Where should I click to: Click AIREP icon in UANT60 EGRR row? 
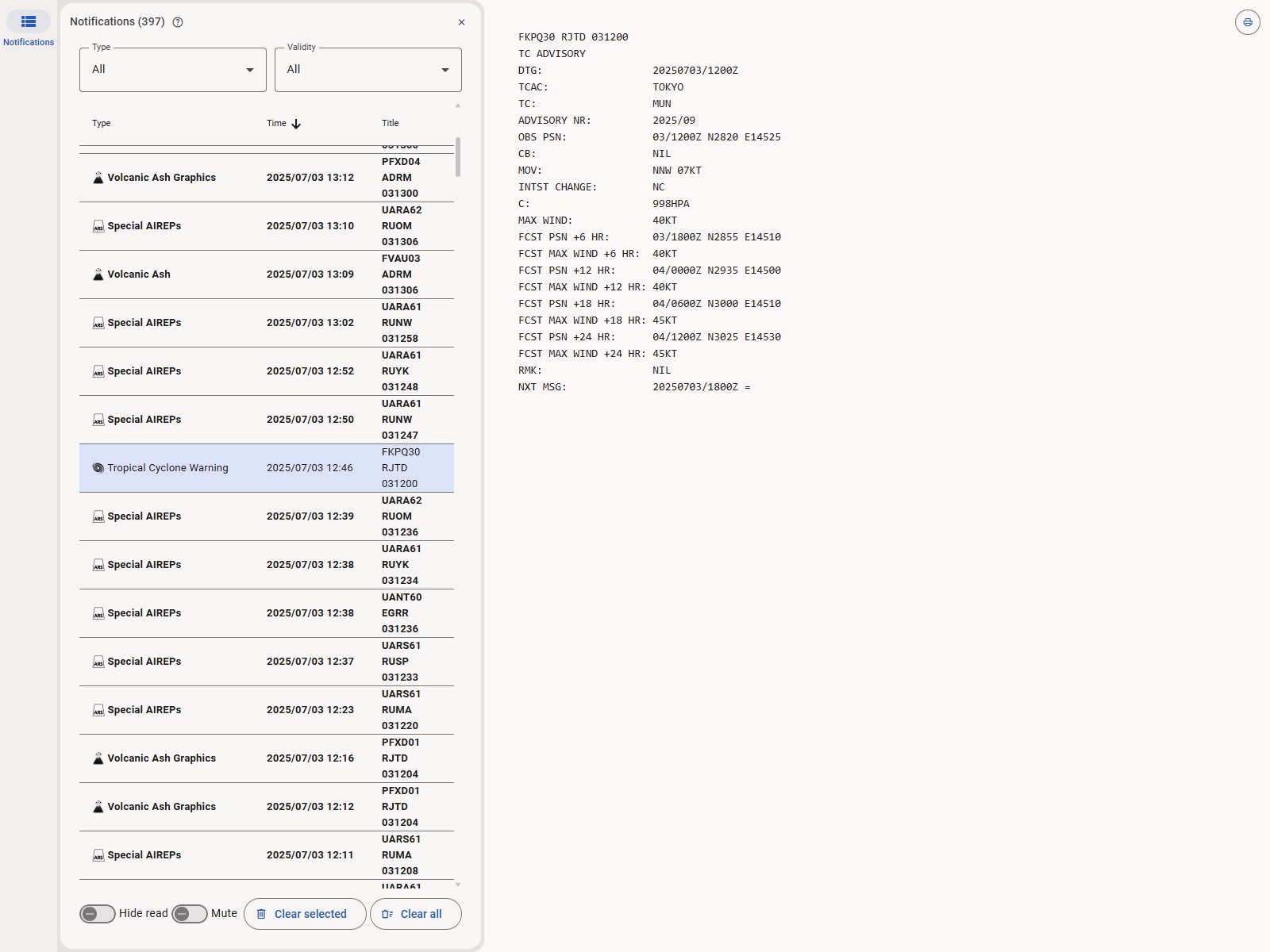[x=98, y=613]
